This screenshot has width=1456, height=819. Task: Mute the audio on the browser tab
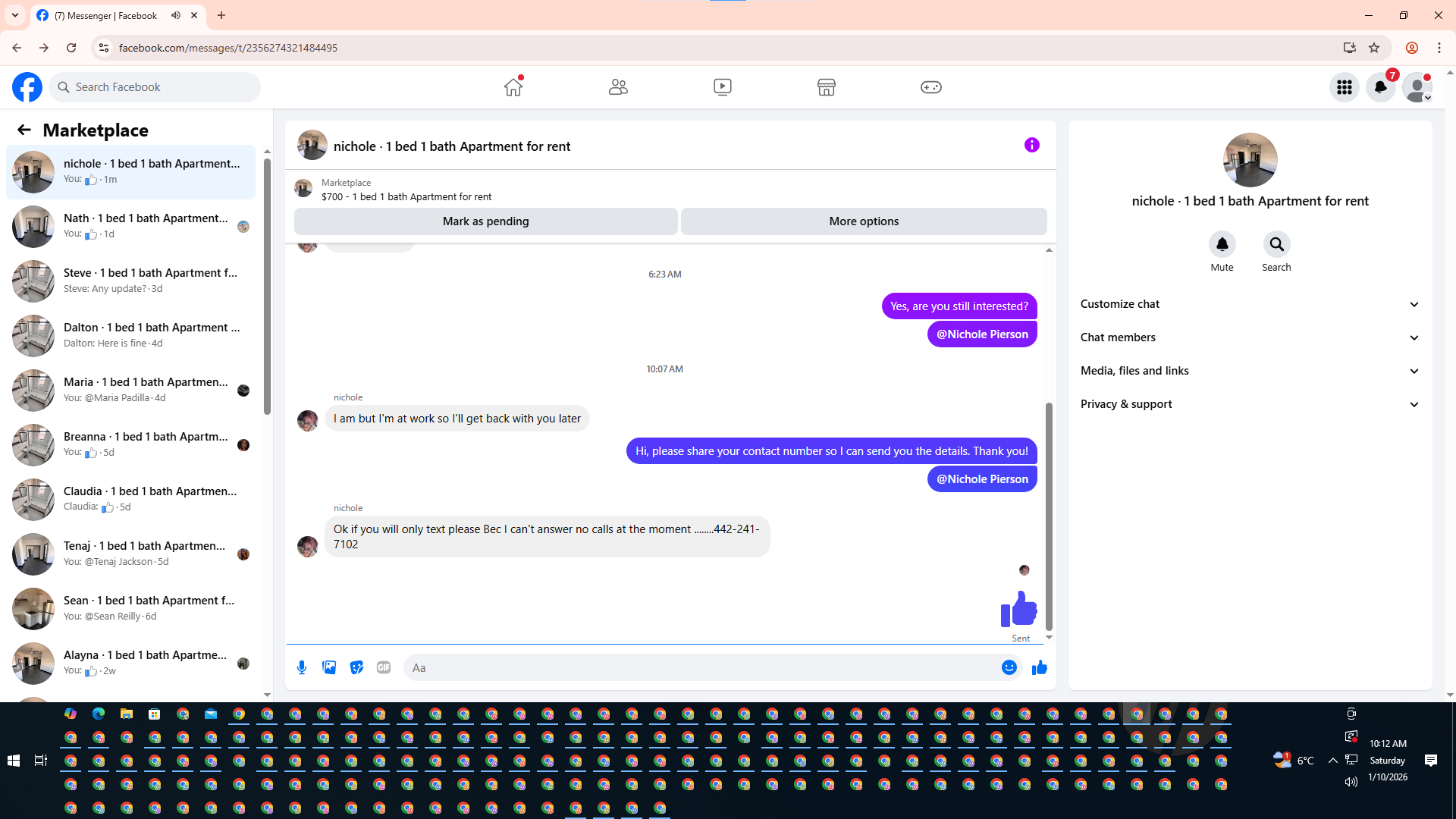(x=176, y=15)
